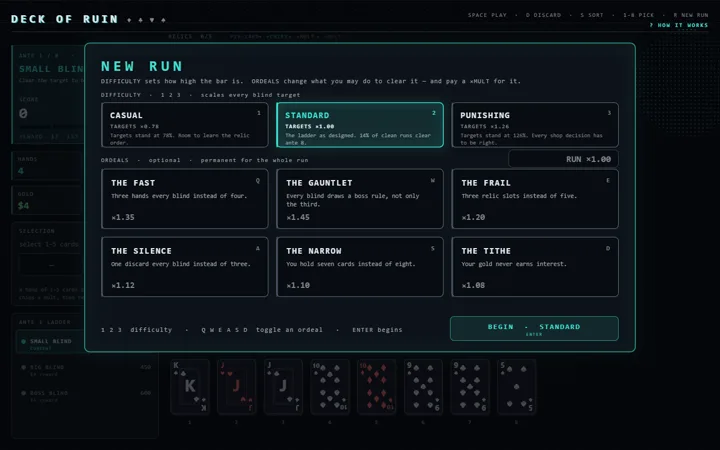
Task: Click the Boss Blind ladder row
Action: point(85,396)
